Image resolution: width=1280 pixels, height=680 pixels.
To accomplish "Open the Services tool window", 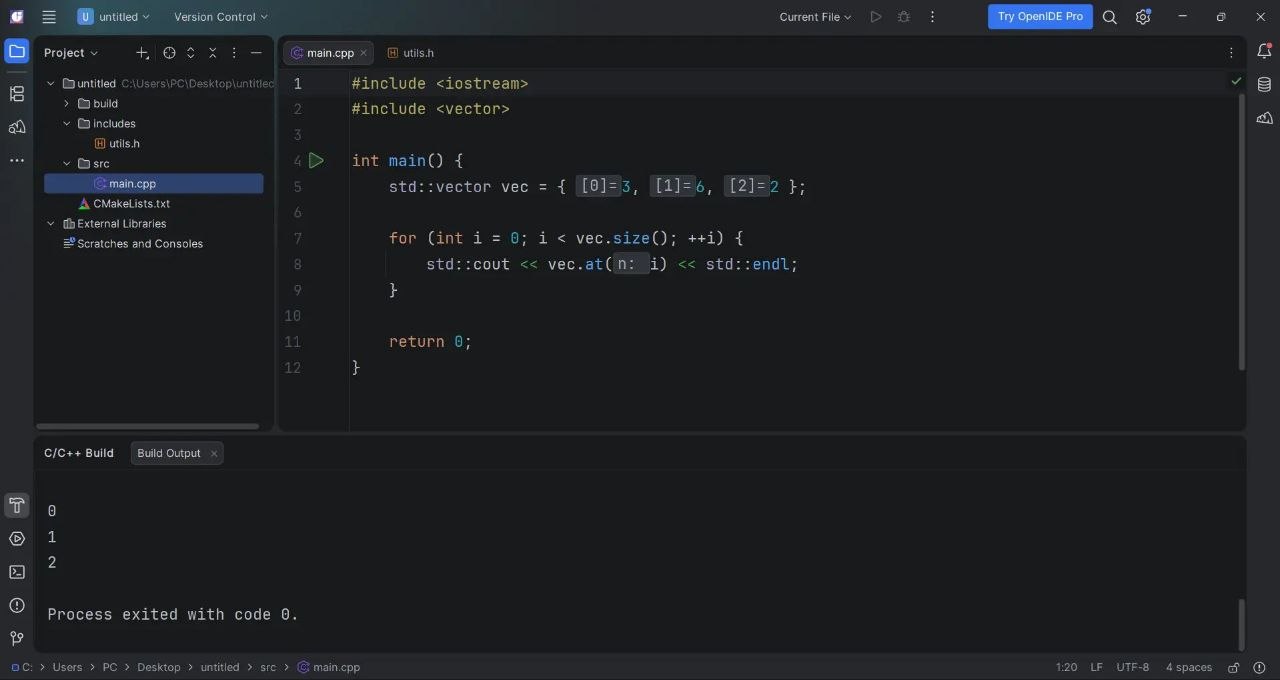I will [x=17, y=539].
